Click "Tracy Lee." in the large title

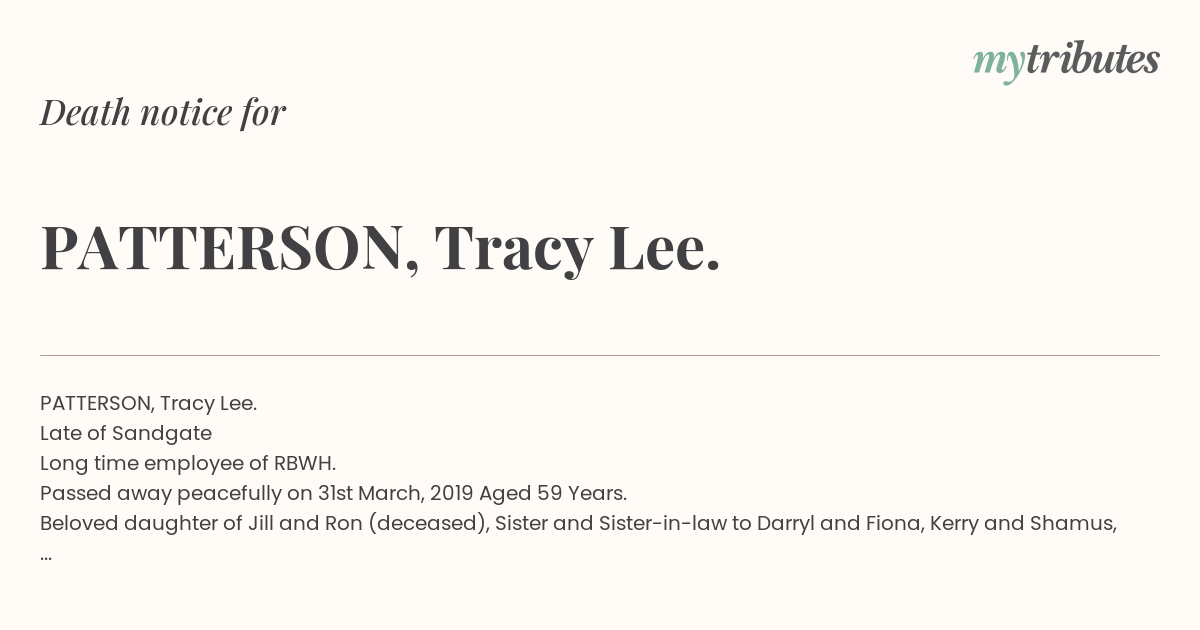(x=577, y=249)
